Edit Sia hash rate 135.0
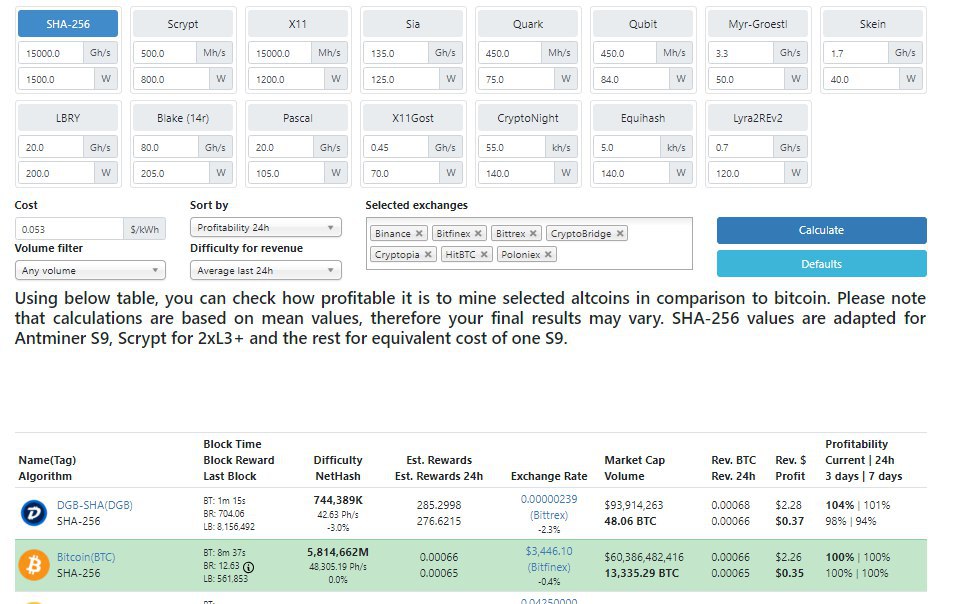 395,53
